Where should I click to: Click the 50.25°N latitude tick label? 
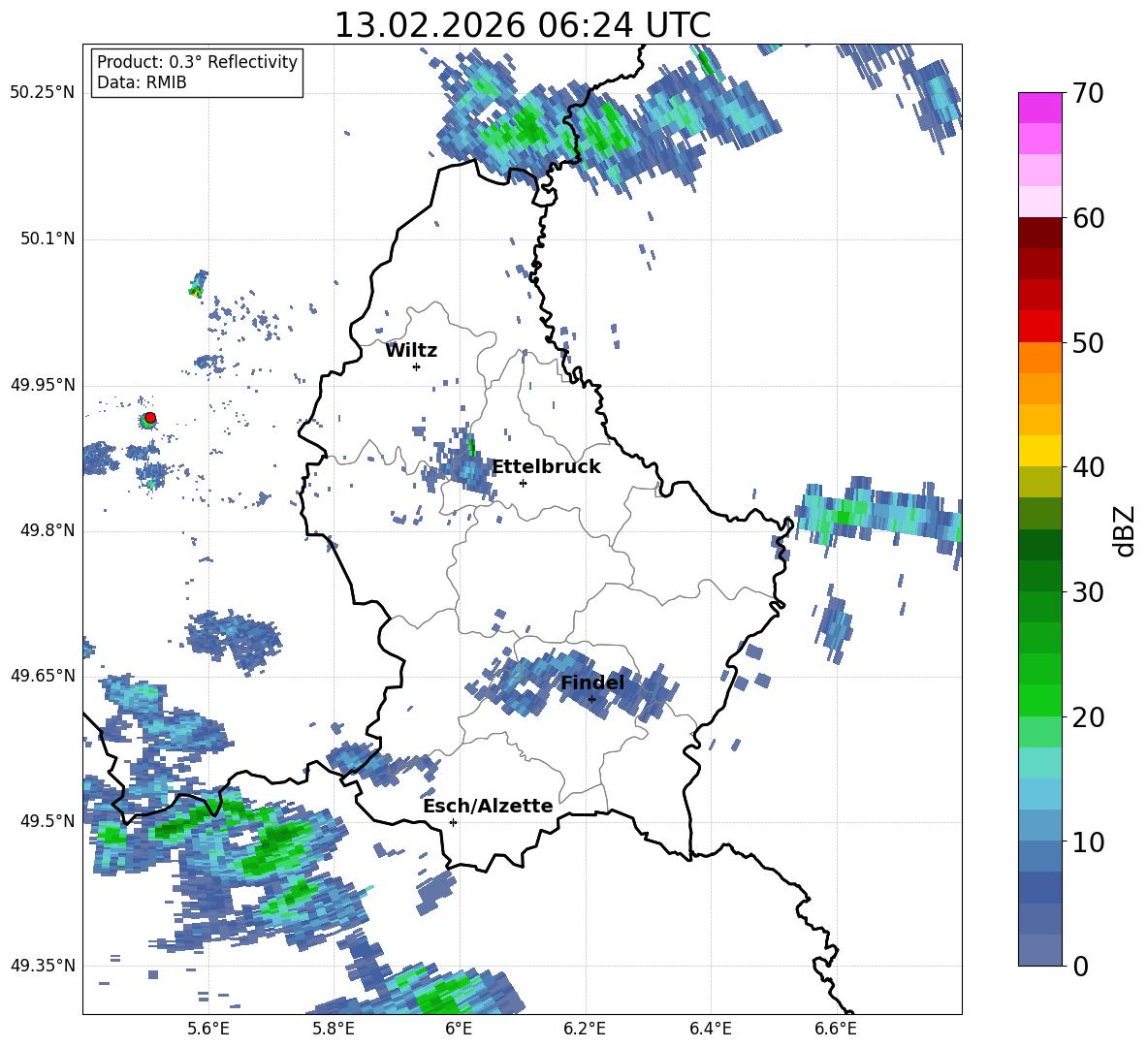tap(43, 93)
